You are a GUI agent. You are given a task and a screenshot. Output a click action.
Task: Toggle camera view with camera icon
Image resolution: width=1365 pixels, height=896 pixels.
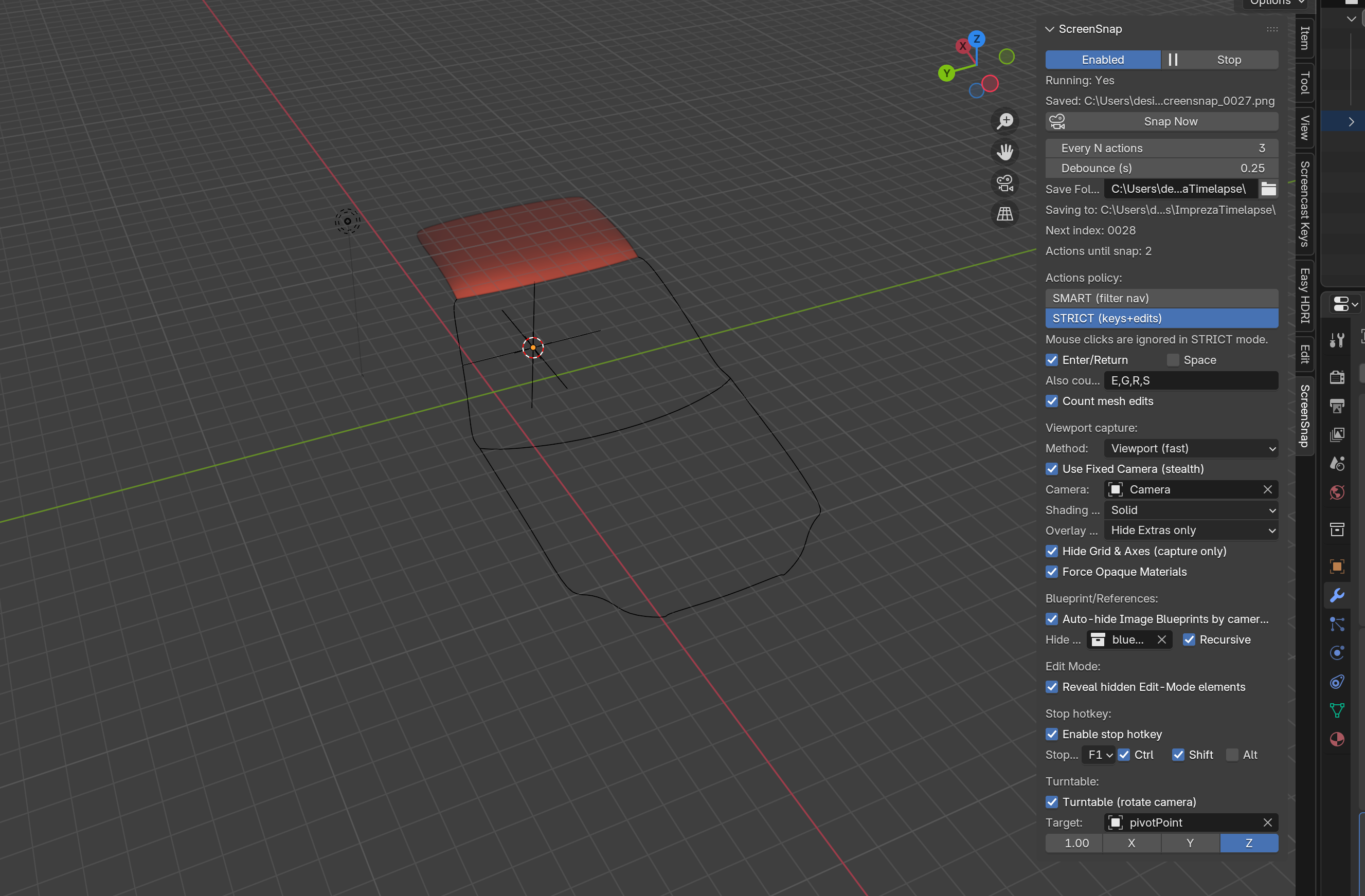(1005, 183)
